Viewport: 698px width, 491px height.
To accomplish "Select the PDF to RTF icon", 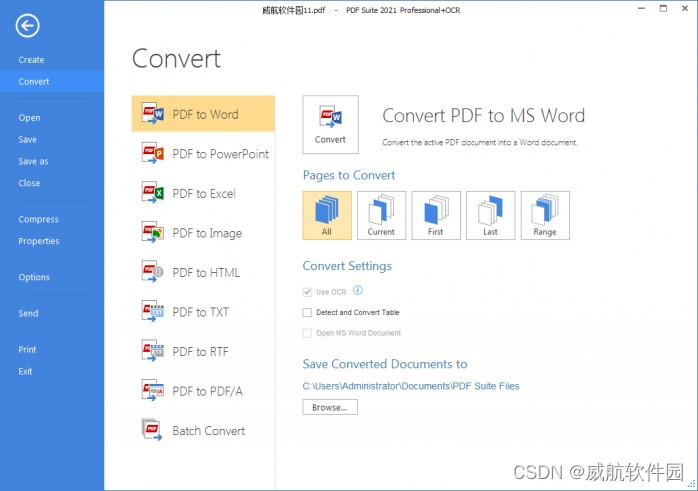I will [153, 351].
